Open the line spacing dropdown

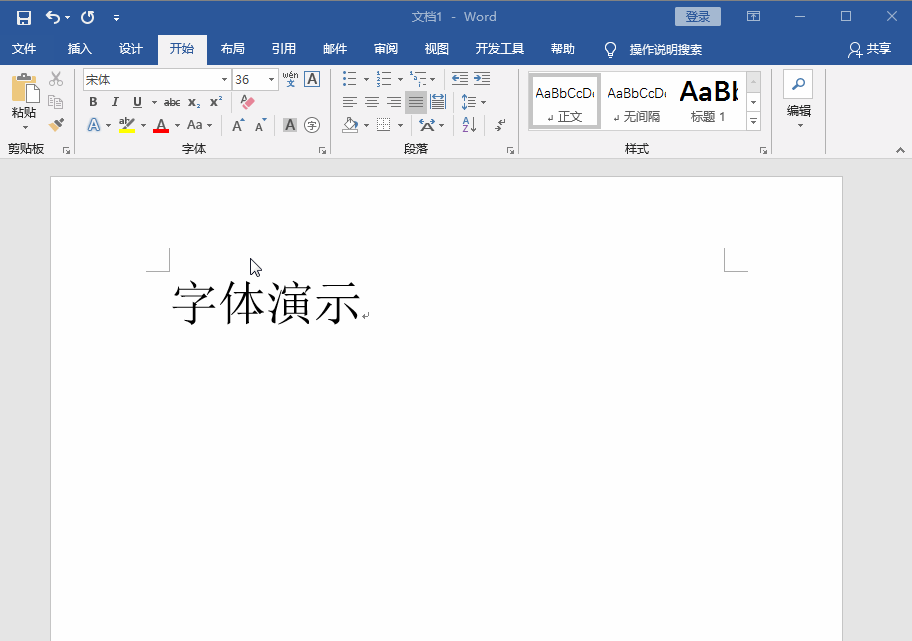pyautogui.click(x=471, y=102)
